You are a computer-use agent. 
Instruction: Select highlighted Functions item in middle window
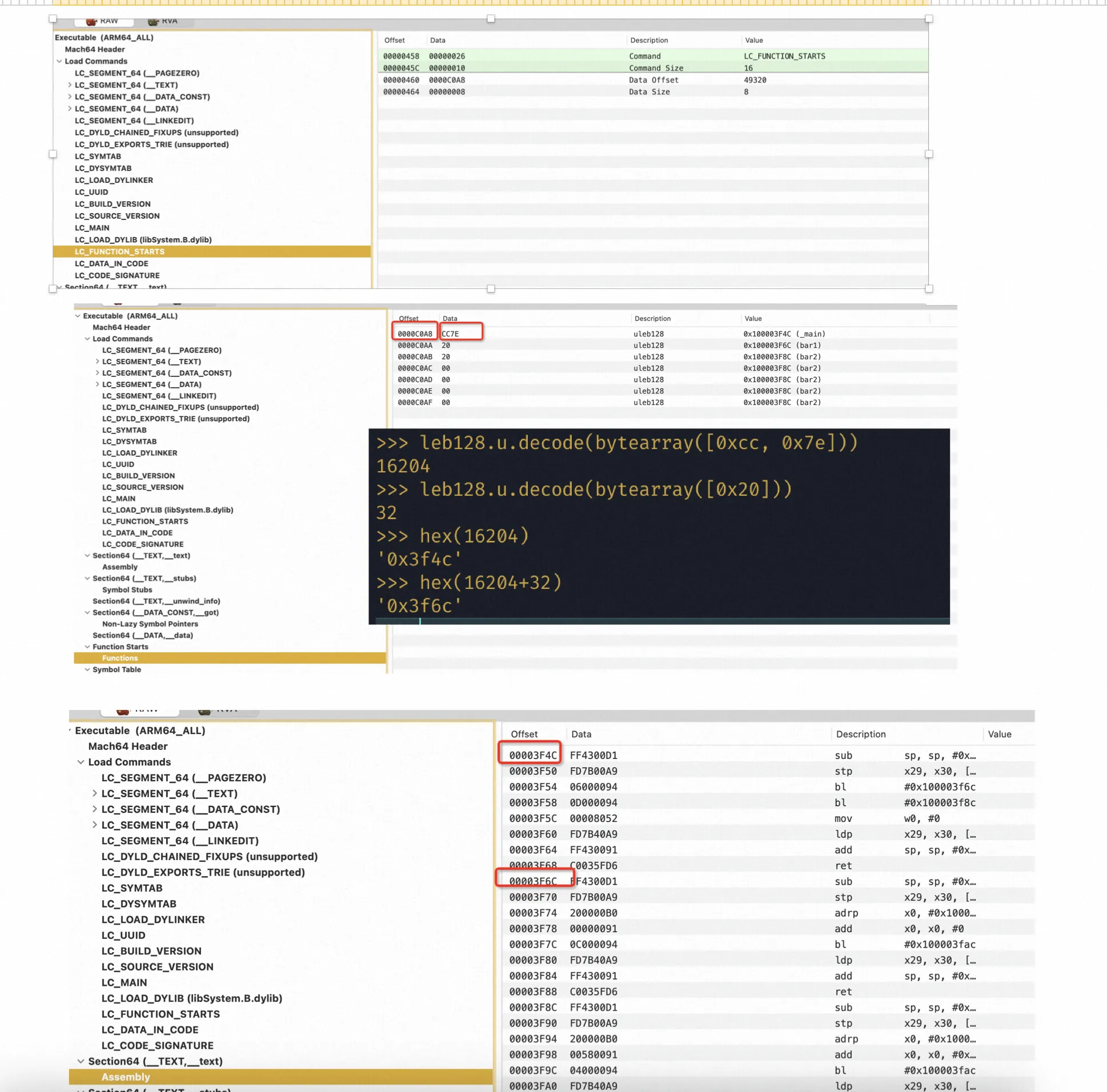pyautogui.click(x=230, y=659)
